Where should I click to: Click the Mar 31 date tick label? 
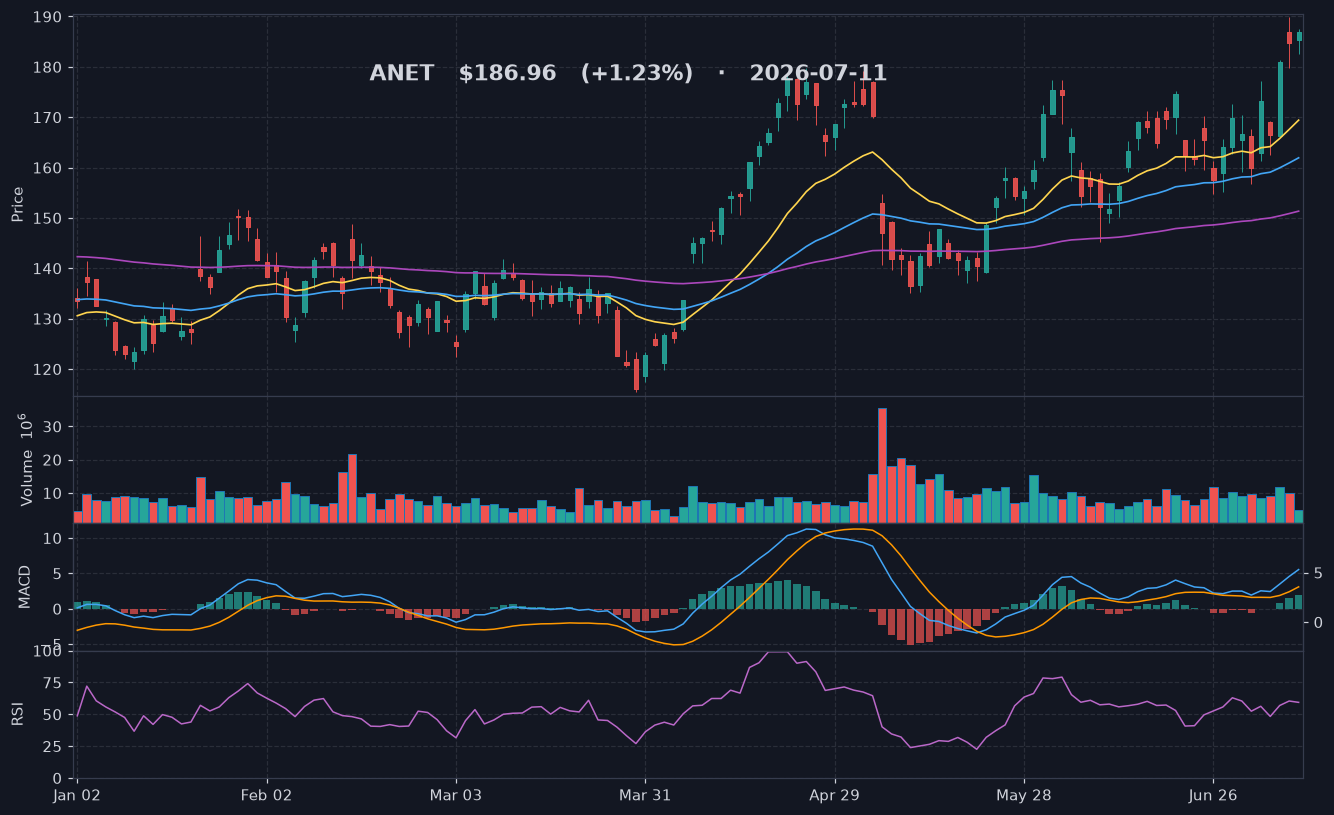(x=645, y=796)
